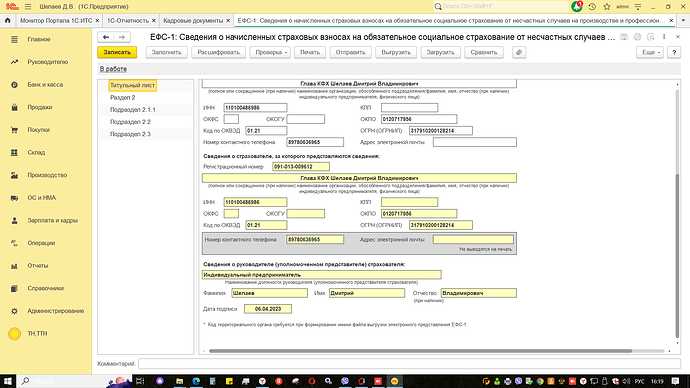Screen dimensions: 690x388
Task: Open the Банк и касса section
Action: pos(46,84)
